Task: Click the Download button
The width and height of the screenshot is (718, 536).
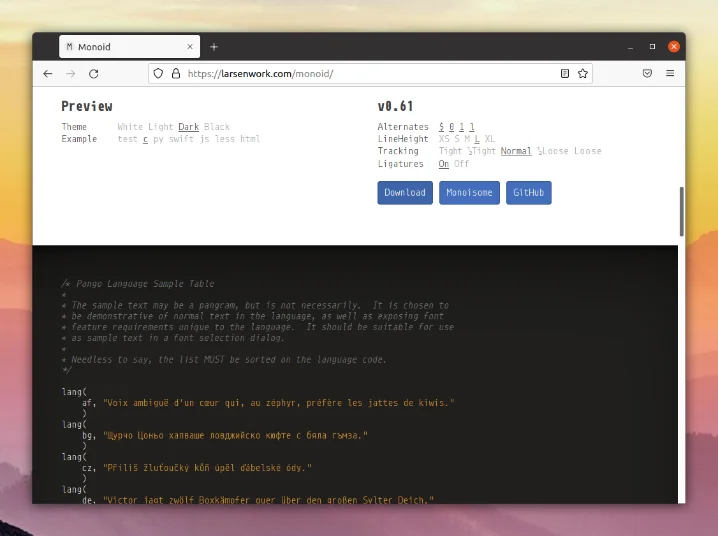Action: pyautogui.click(x=405, y=193)
